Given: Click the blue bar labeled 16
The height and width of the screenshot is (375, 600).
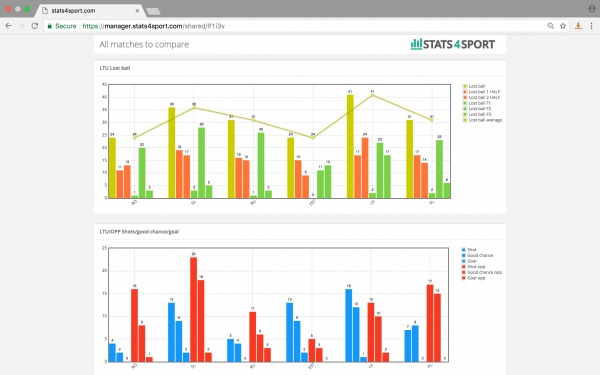Looking at the screenshot, I should 349,325.
